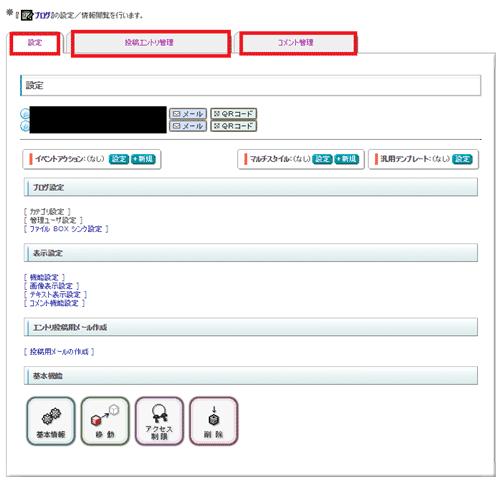Click 設定 button for 汎用テンプレート
This screenshot has height=480, width=500.
[x=462, y=159]
